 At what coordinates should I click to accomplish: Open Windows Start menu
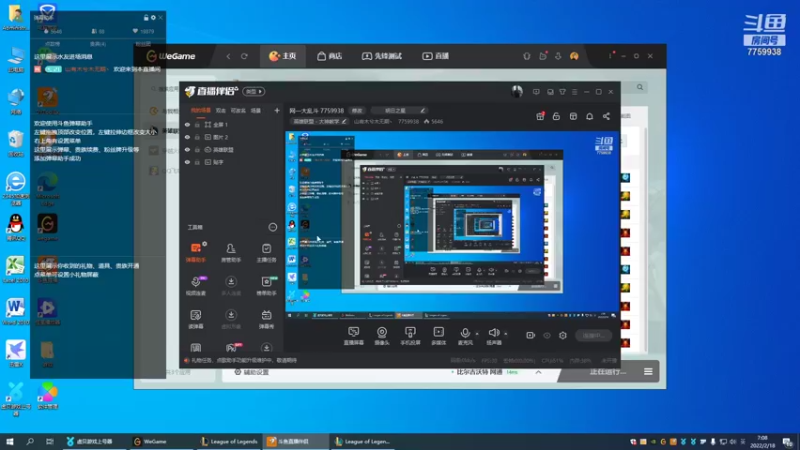tap(9, 441)
